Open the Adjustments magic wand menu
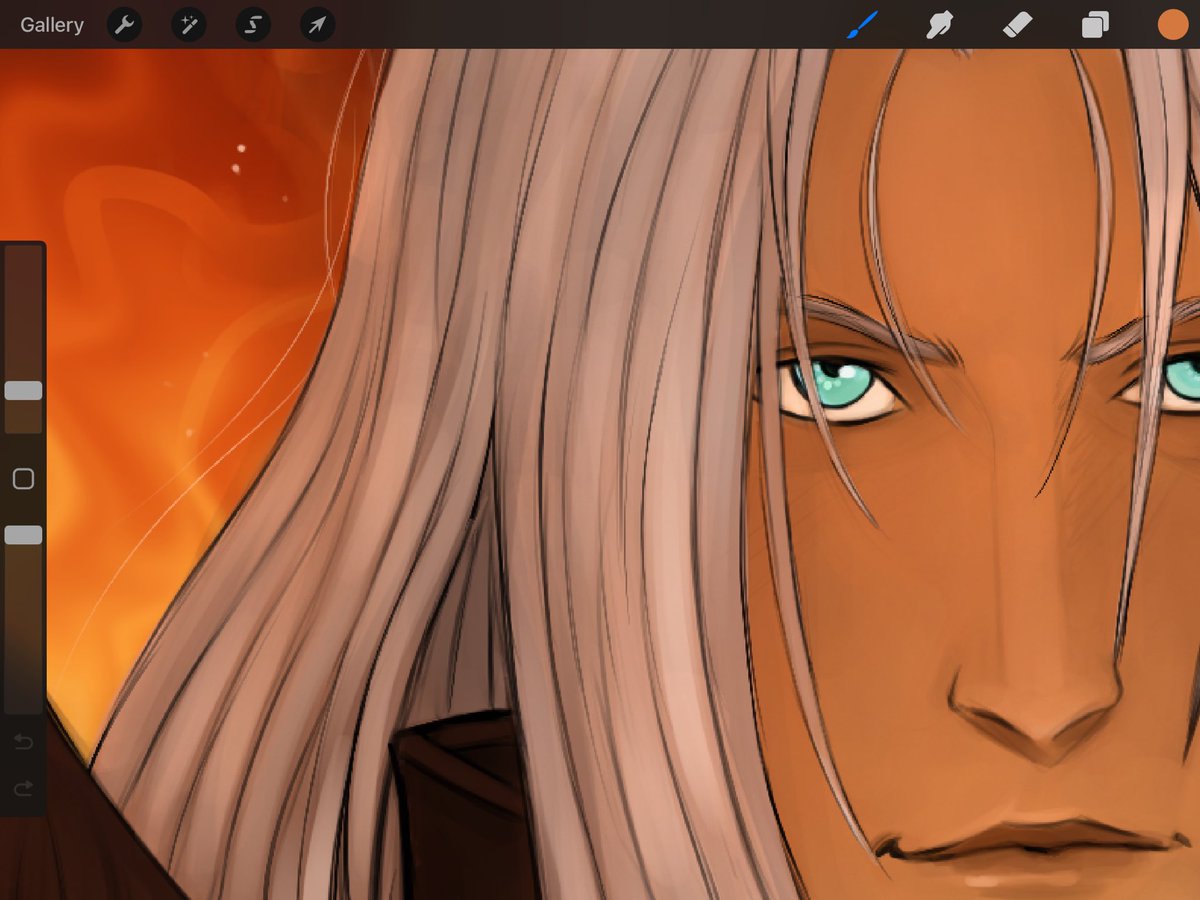1200x900 pixels. pyautogui.click(x=188, y=25)
